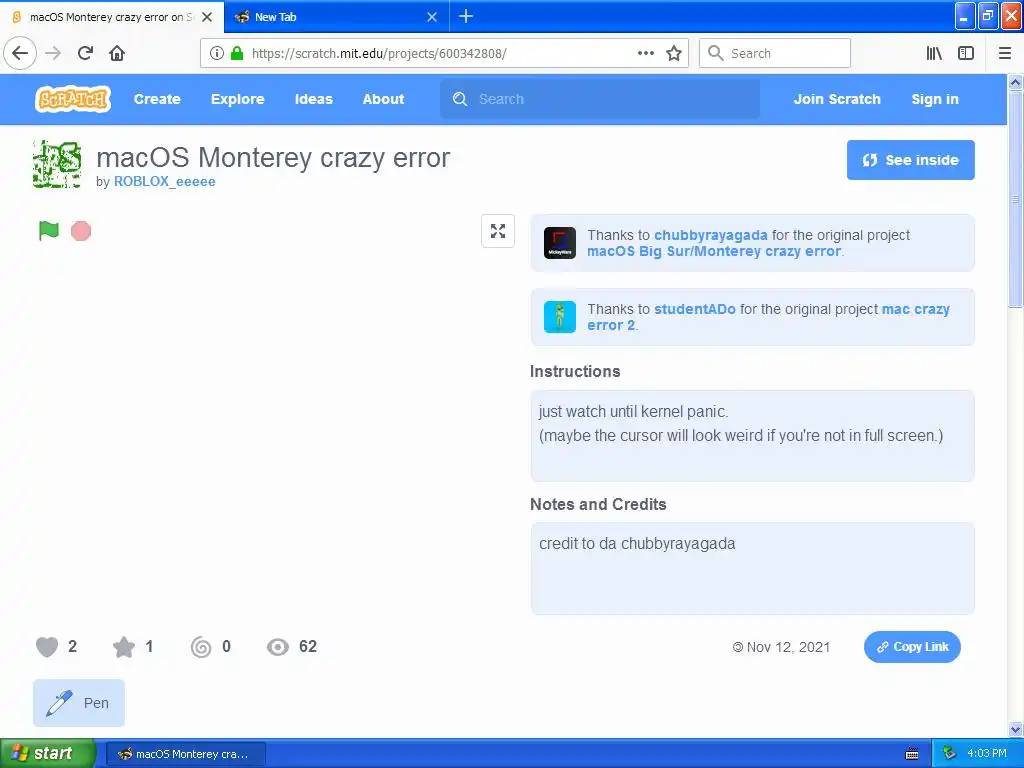
Task: Open chubbyrayagada profile link
Action: pos(711,235)
